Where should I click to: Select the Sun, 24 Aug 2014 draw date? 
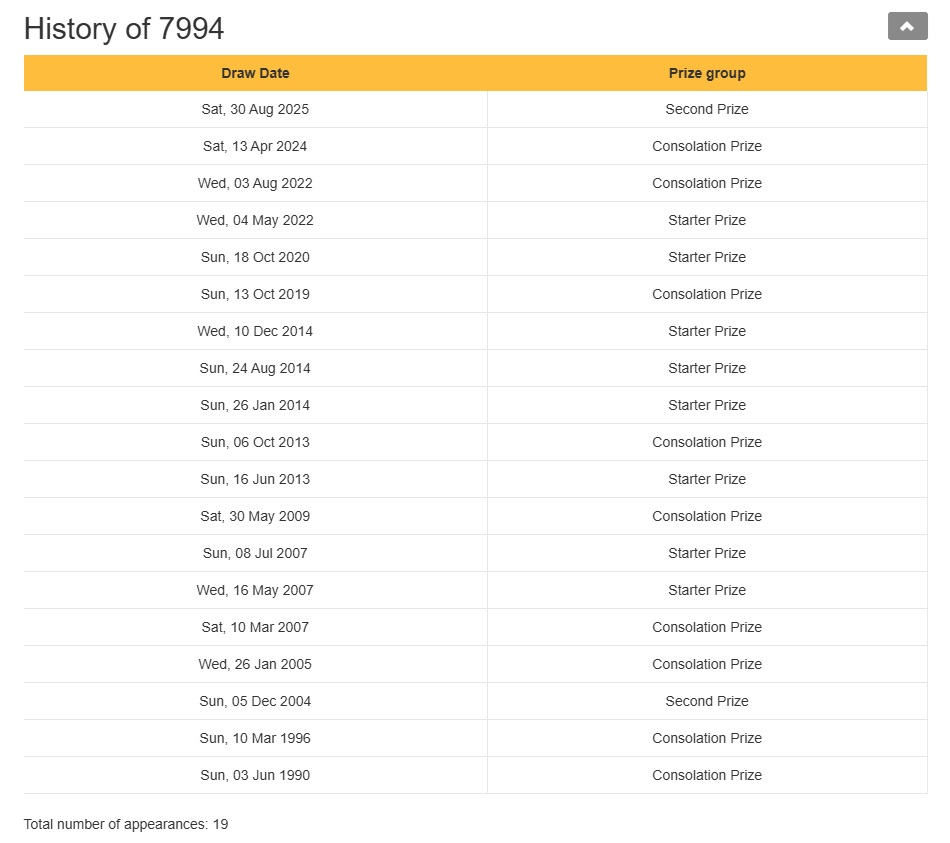pos(255,368)
